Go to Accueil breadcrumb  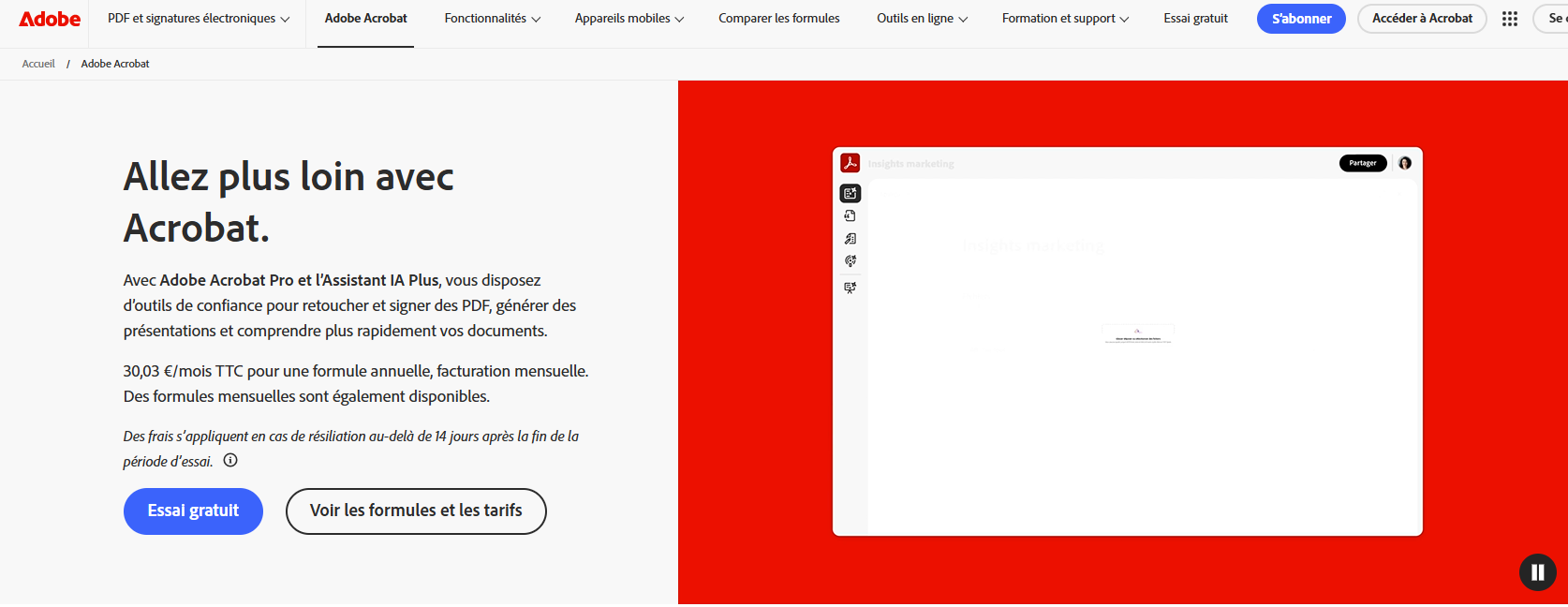coord(38,64)
